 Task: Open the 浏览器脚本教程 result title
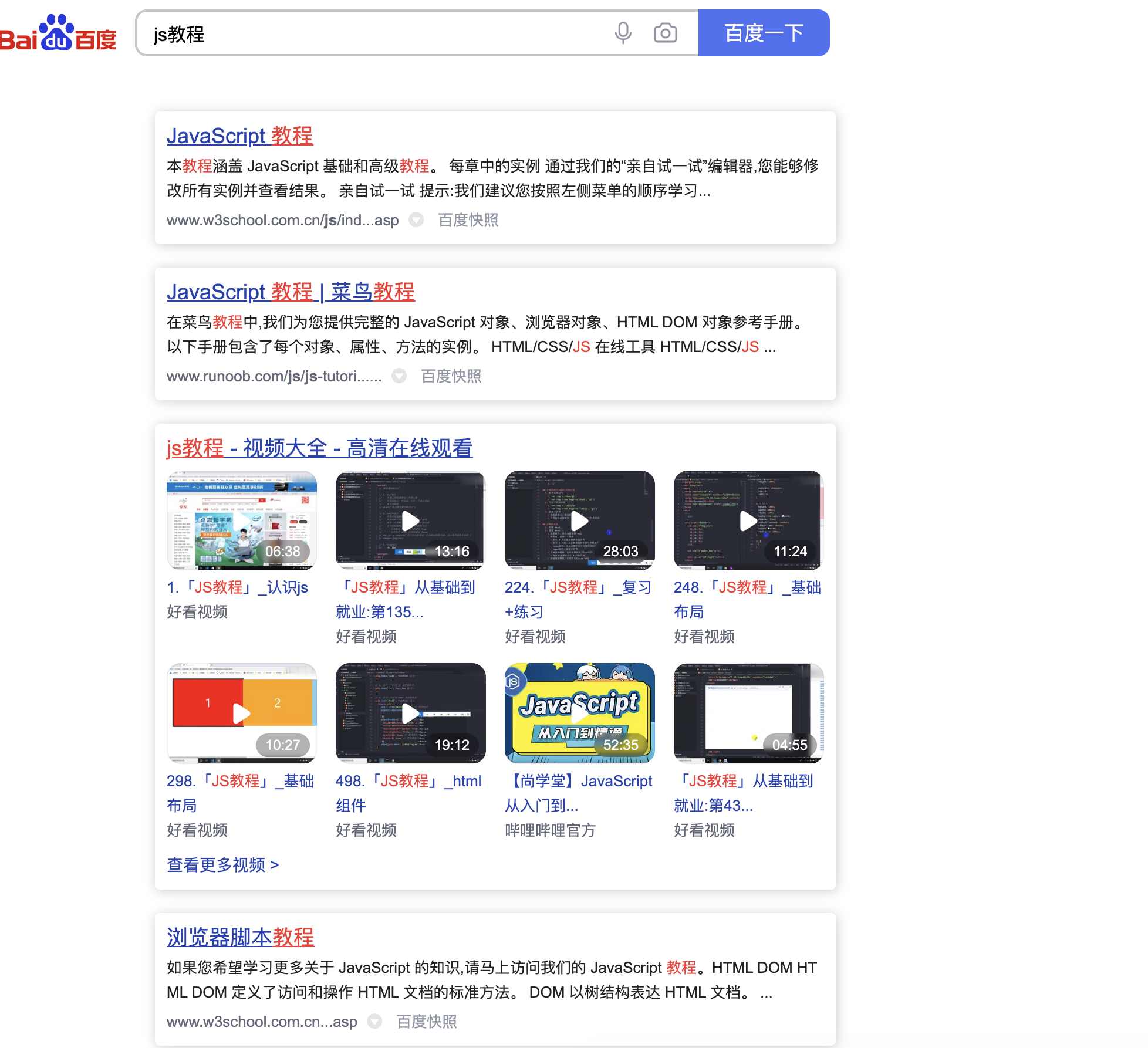tap(240, 937)
